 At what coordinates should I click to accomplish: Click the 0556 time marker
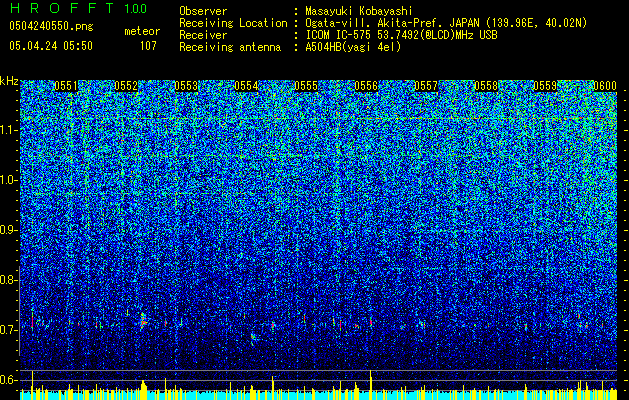tap(366, 86)
